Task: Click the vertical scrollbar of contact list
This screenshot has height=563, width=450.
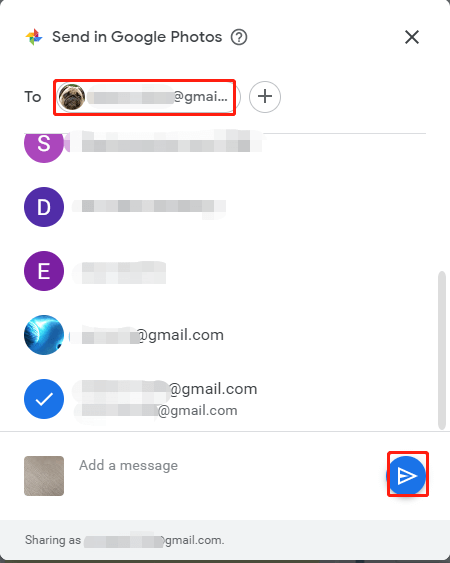Action: 442,350
